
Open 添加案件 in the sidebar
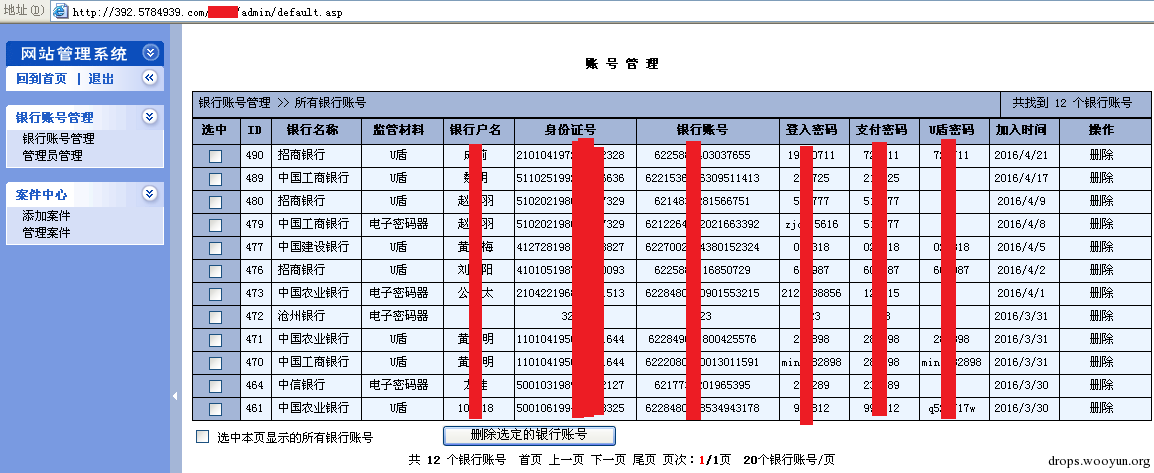point(46,216)
